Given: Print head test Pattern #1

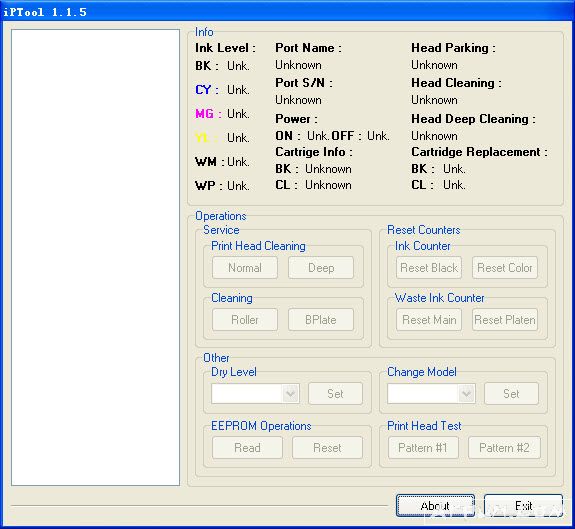Looking at the screenshot, I should (423, 448).
